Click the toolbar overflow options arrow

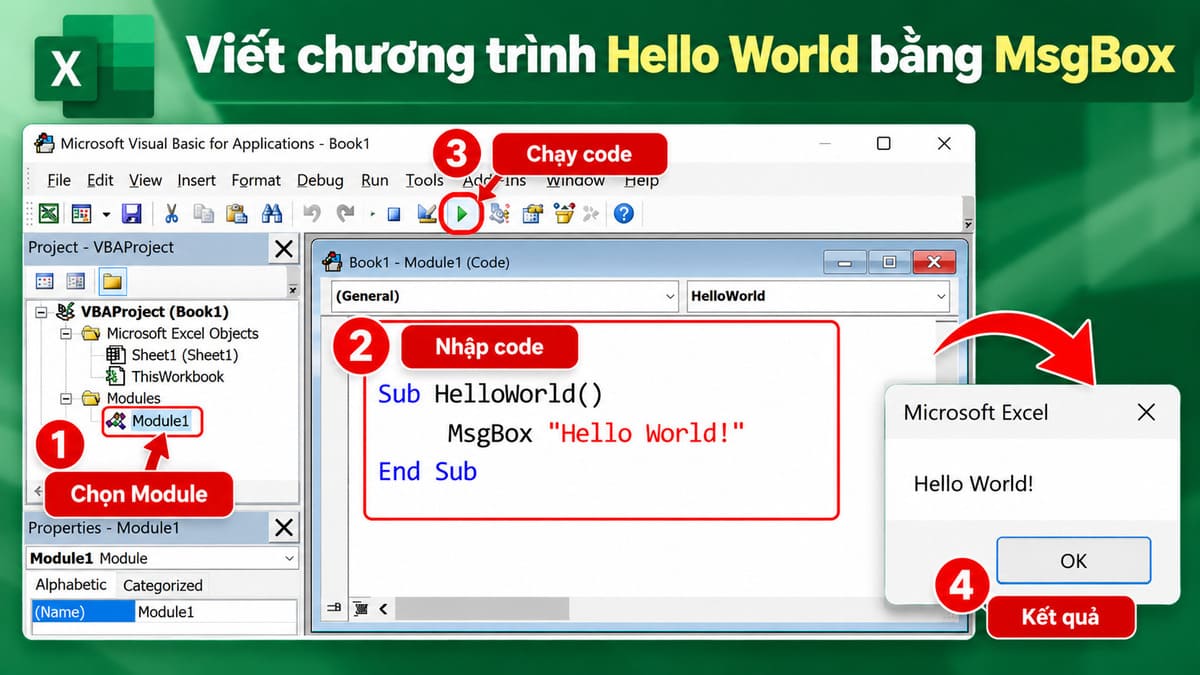pos(967,224)
